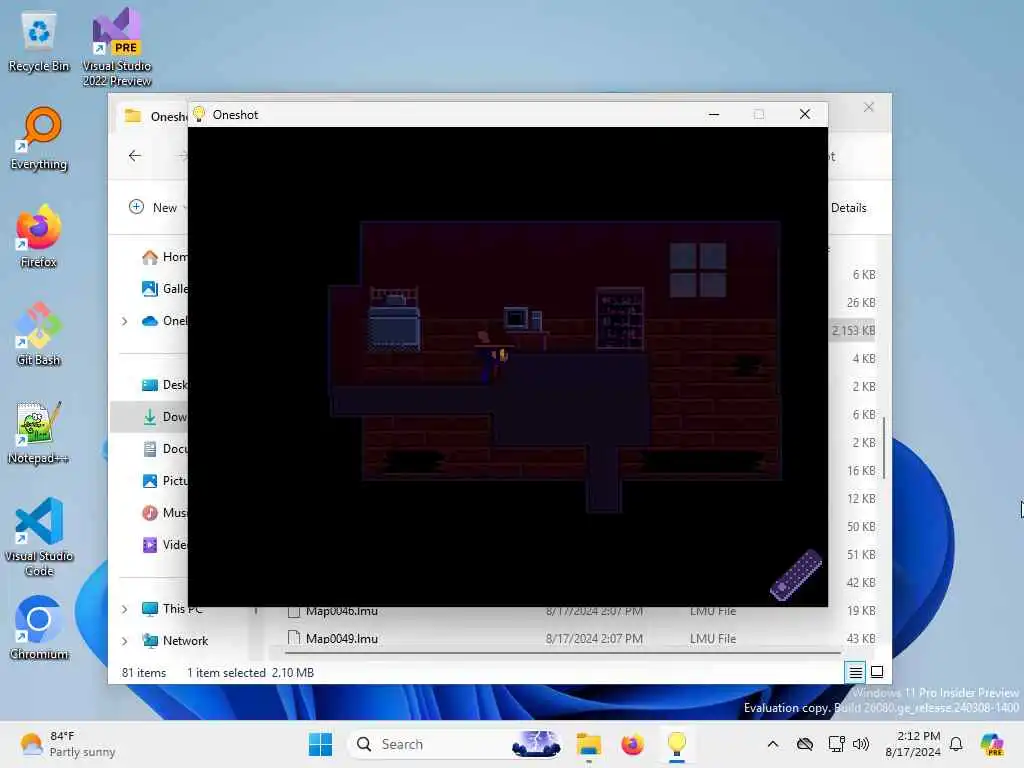Click the Explorer horizontal scrollbar
The height and width of the screenshot is (768, 1024).
tap(563, 652)
